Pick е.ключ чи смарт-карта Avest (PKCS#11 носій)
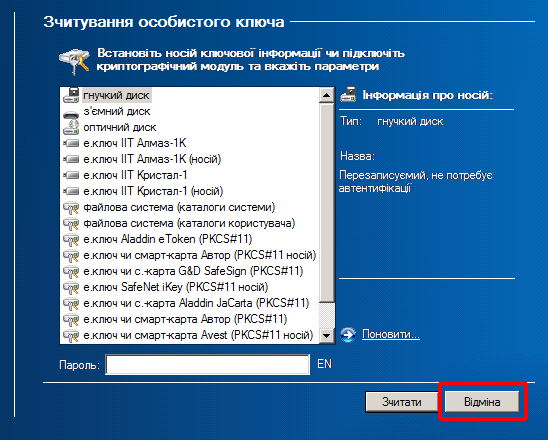Screen dimensions: 548x440 198,335
